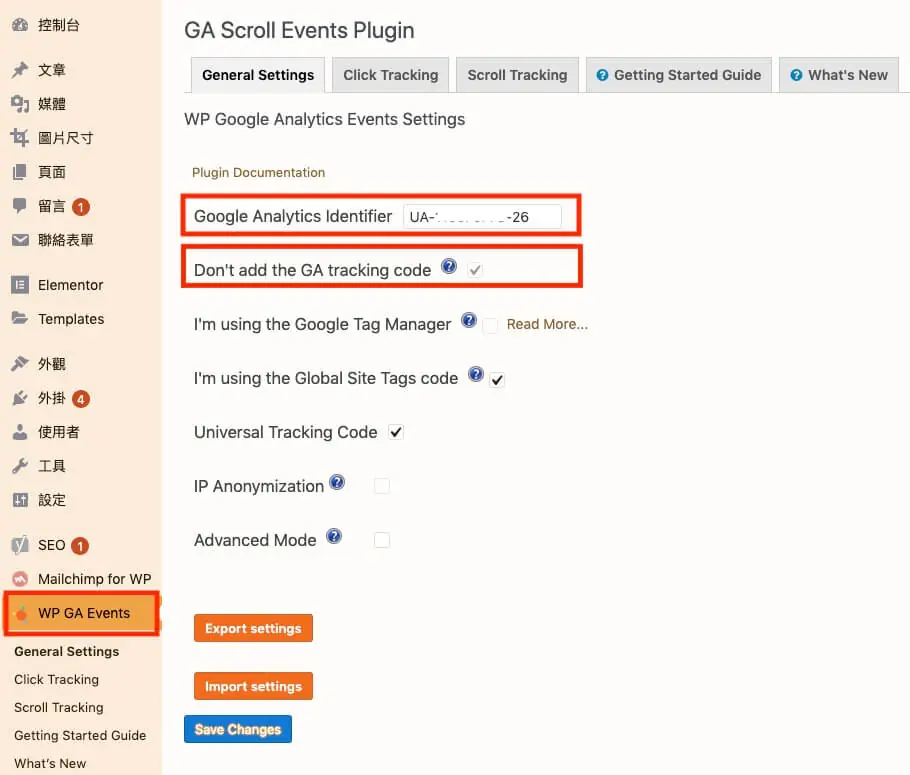Click help icon beside Google Tag Manager option
This screenshot has width=910, height=775.
click(x=468, y=320)
